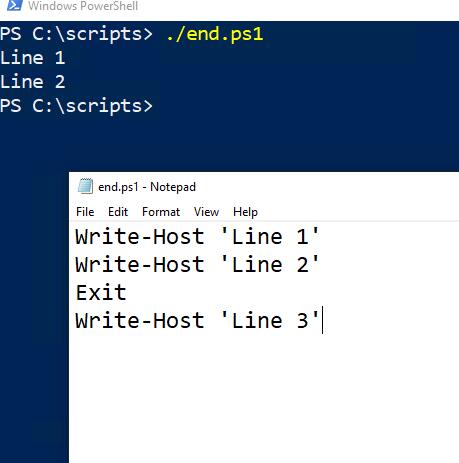Open the Help menu in Notepad
The width and height of the screenshot is (459, 463).
245,212
